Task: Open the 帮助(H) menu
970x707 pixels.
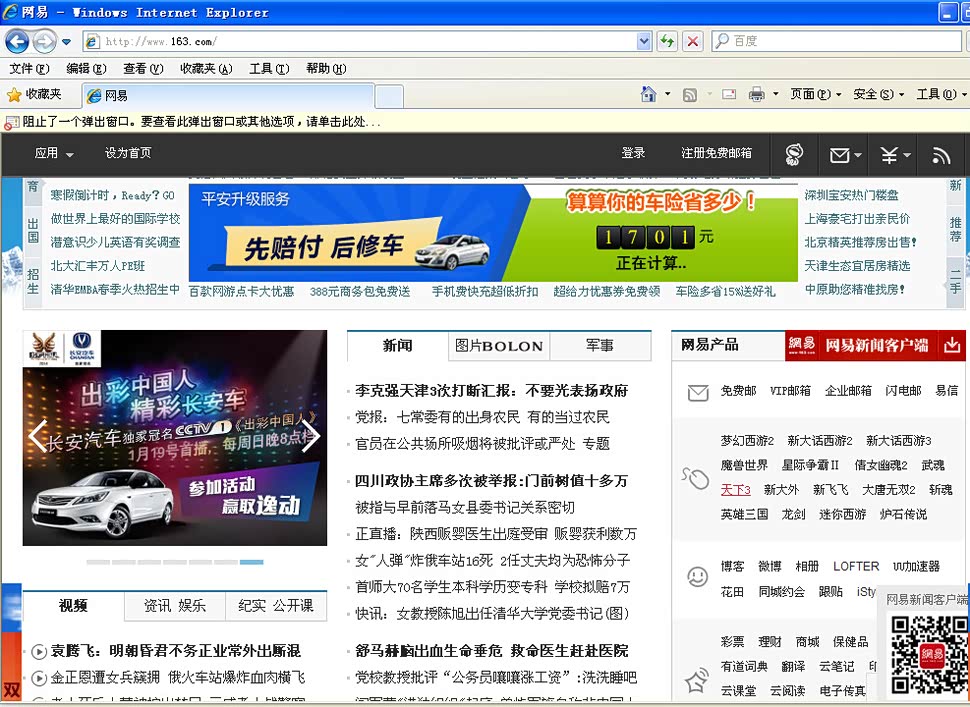Action: [x=326, y=69]
